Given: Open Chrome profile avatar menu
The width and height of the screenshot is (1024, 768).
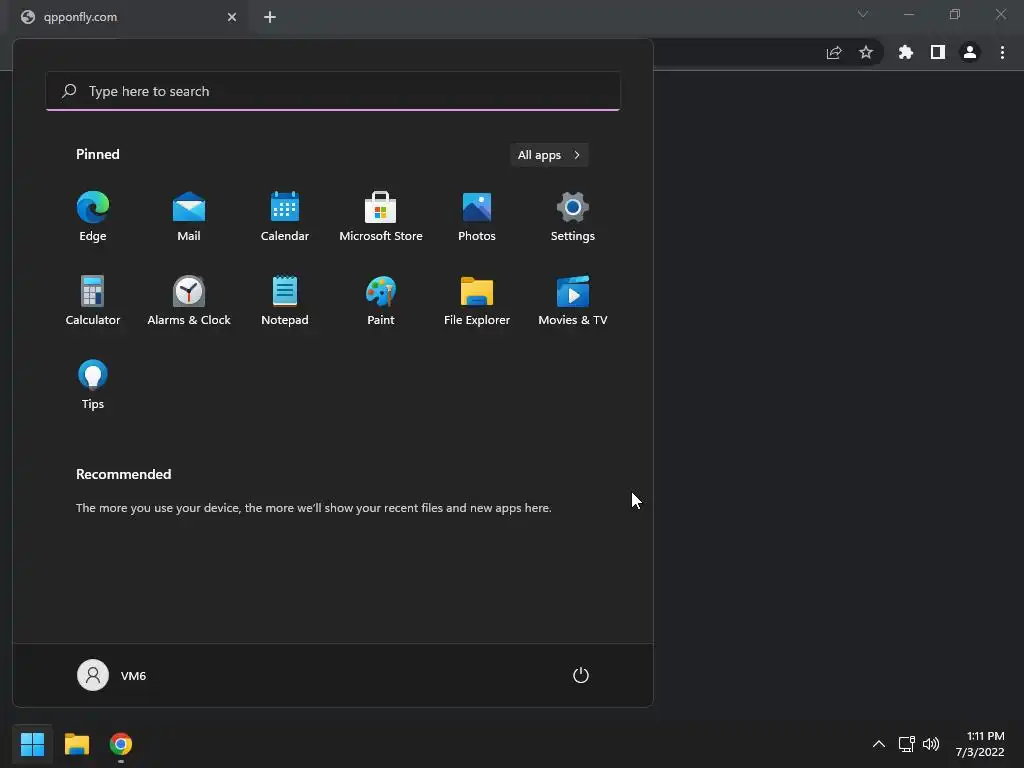Looking at the screenshot, I should 970,52.
